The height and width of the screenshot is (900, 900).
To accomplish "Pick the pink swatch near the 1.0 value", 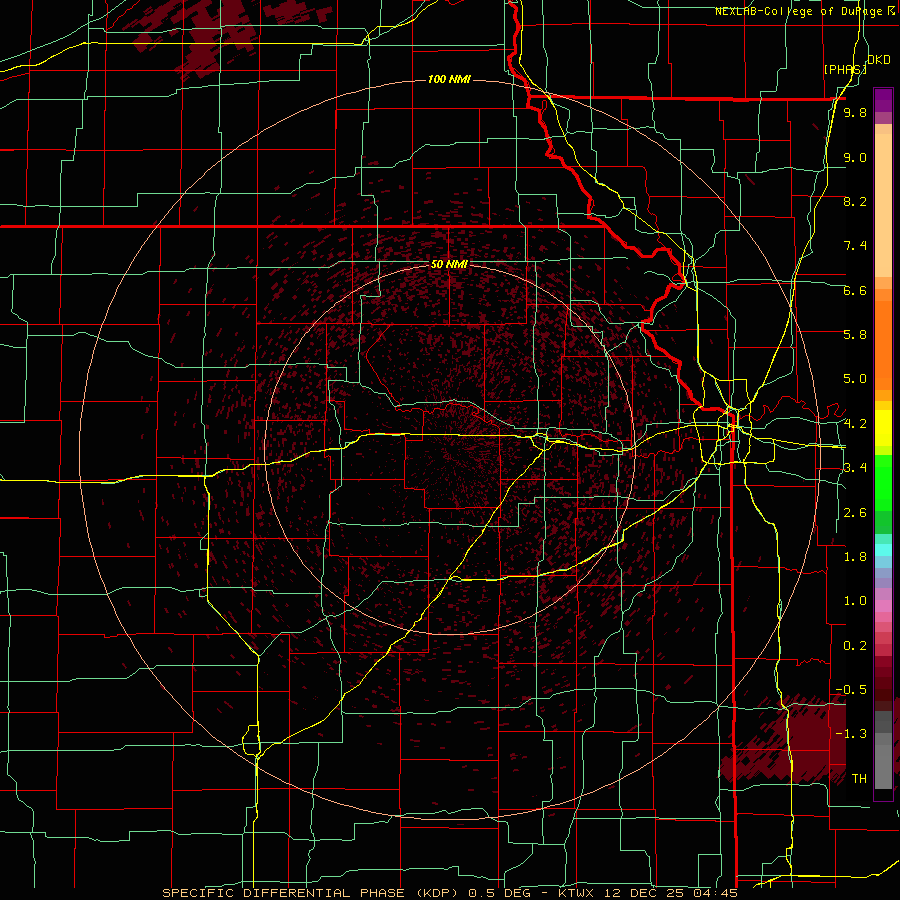I will pos(883,606).
